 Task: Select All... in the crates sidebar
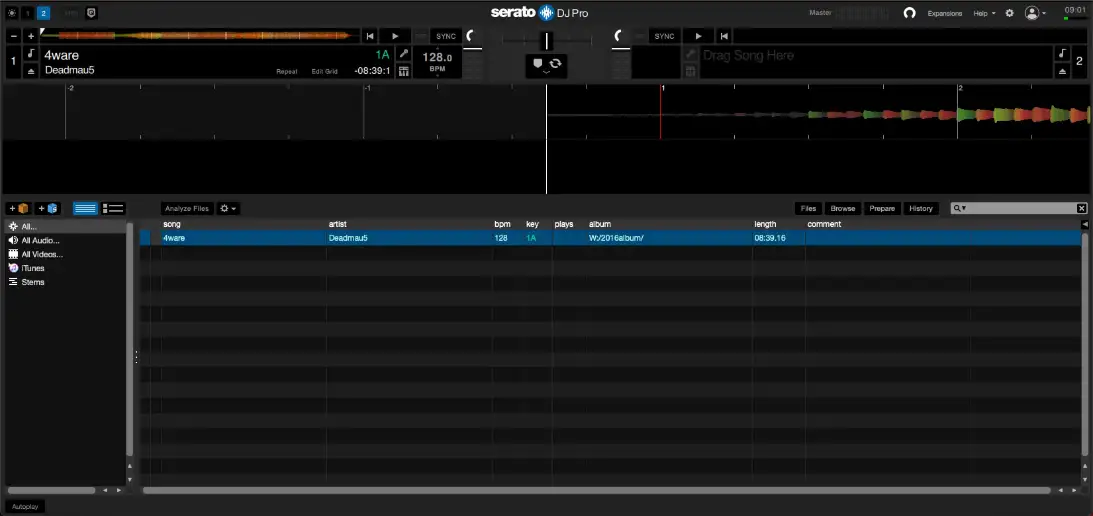tap(67, 227)
